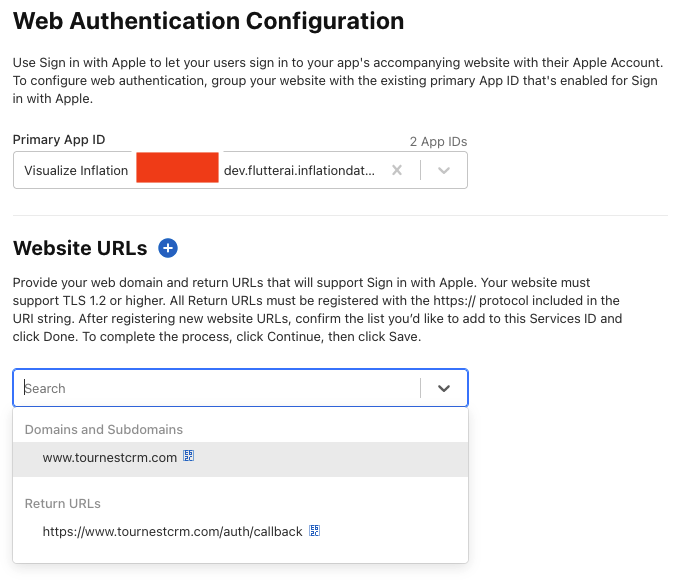
Task: Click the Primary App ID field label
Action: pos(59,140)
